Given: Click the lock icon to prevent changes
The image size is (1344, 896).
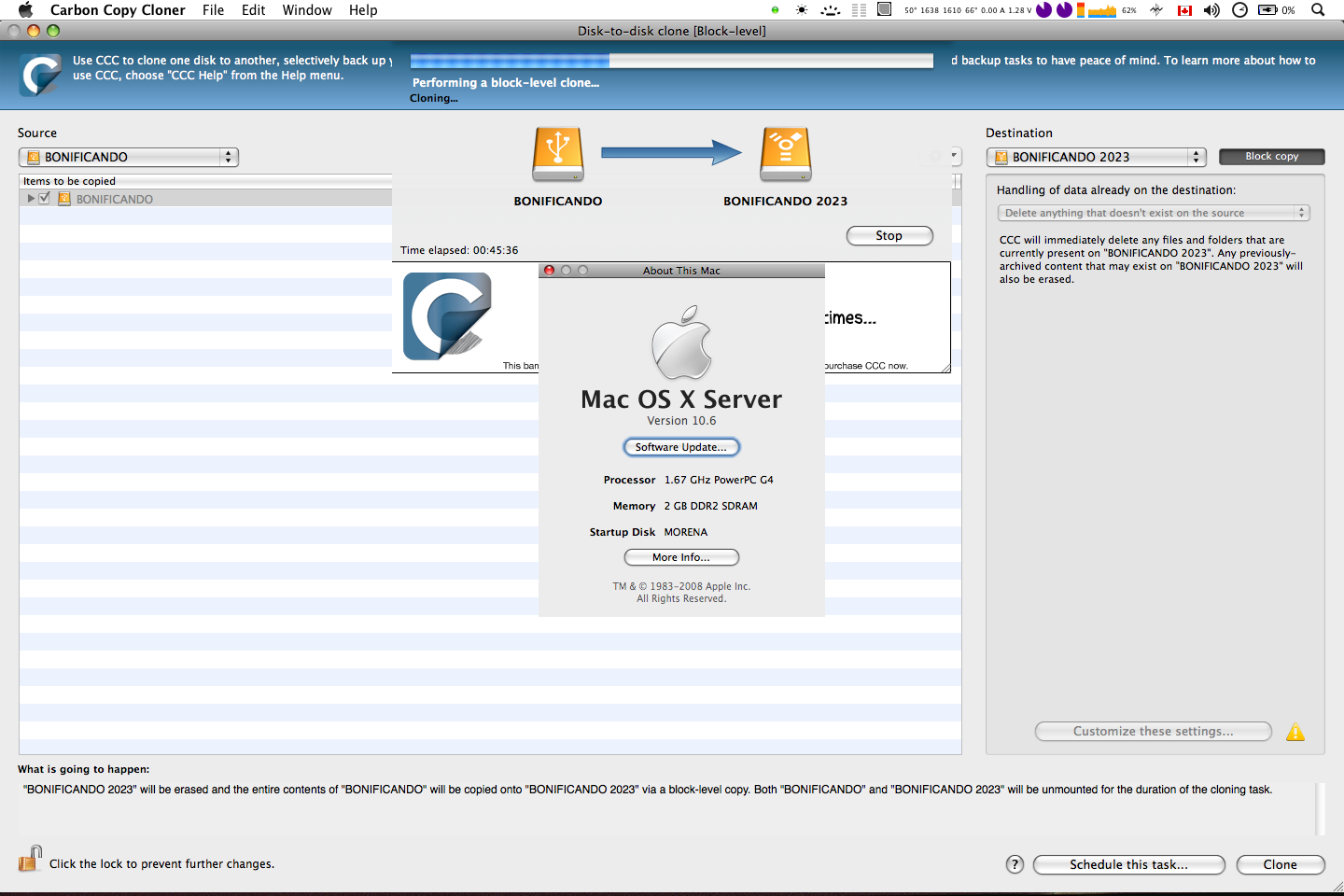Looking at the screenshot, I should (x=31, y=859).
